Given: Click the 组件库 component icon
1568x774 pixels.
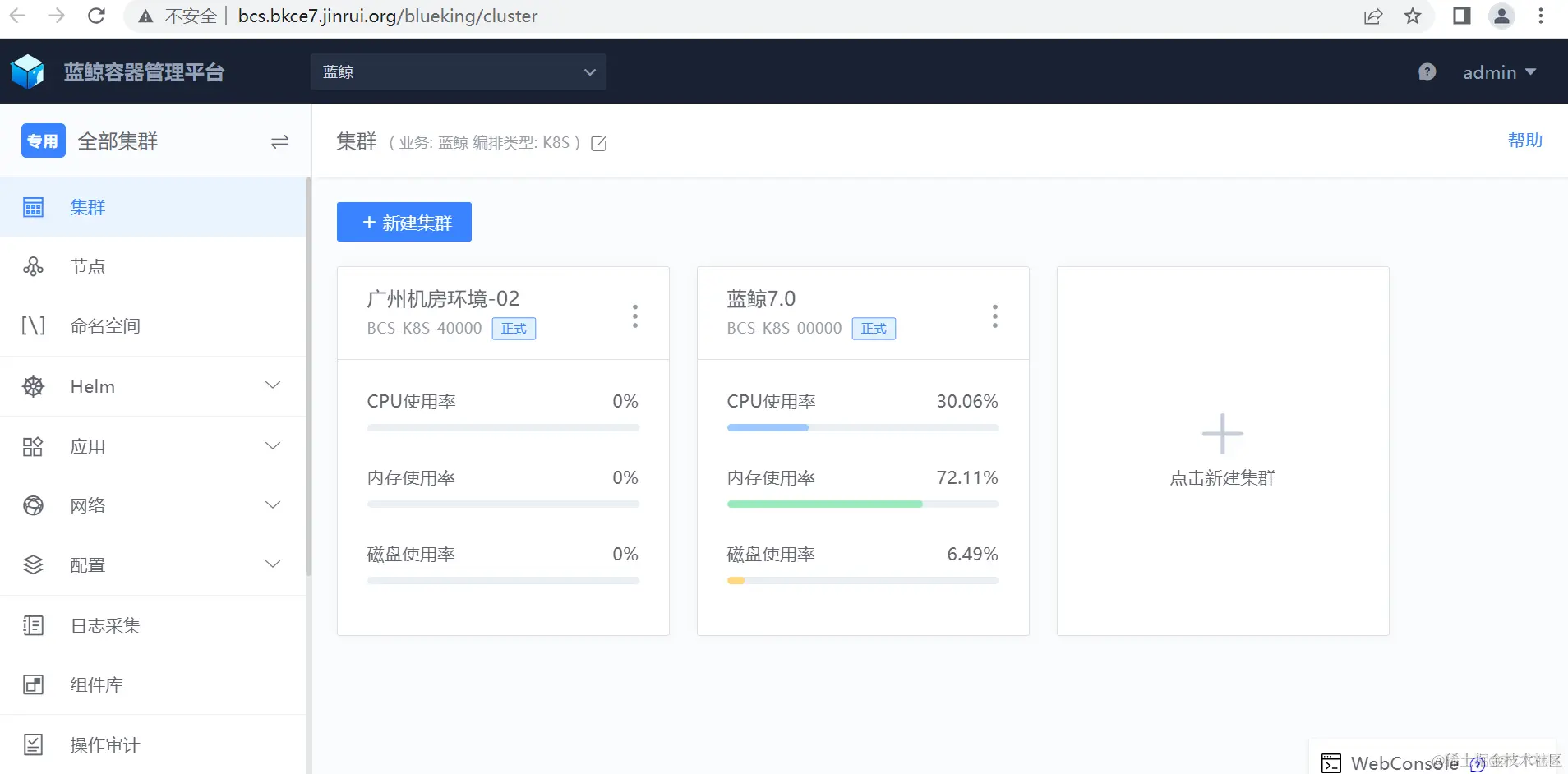Looking at the screenshot, I should [34, 684].
